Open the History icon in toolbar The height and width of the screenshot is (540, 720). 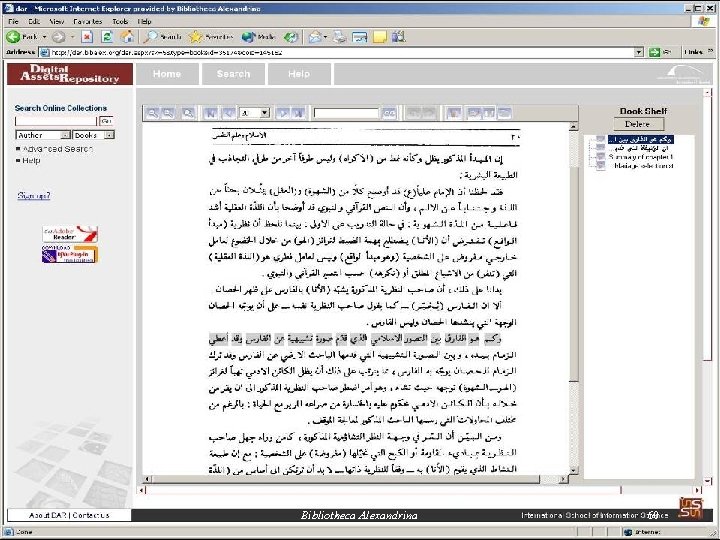pos(291,37)
